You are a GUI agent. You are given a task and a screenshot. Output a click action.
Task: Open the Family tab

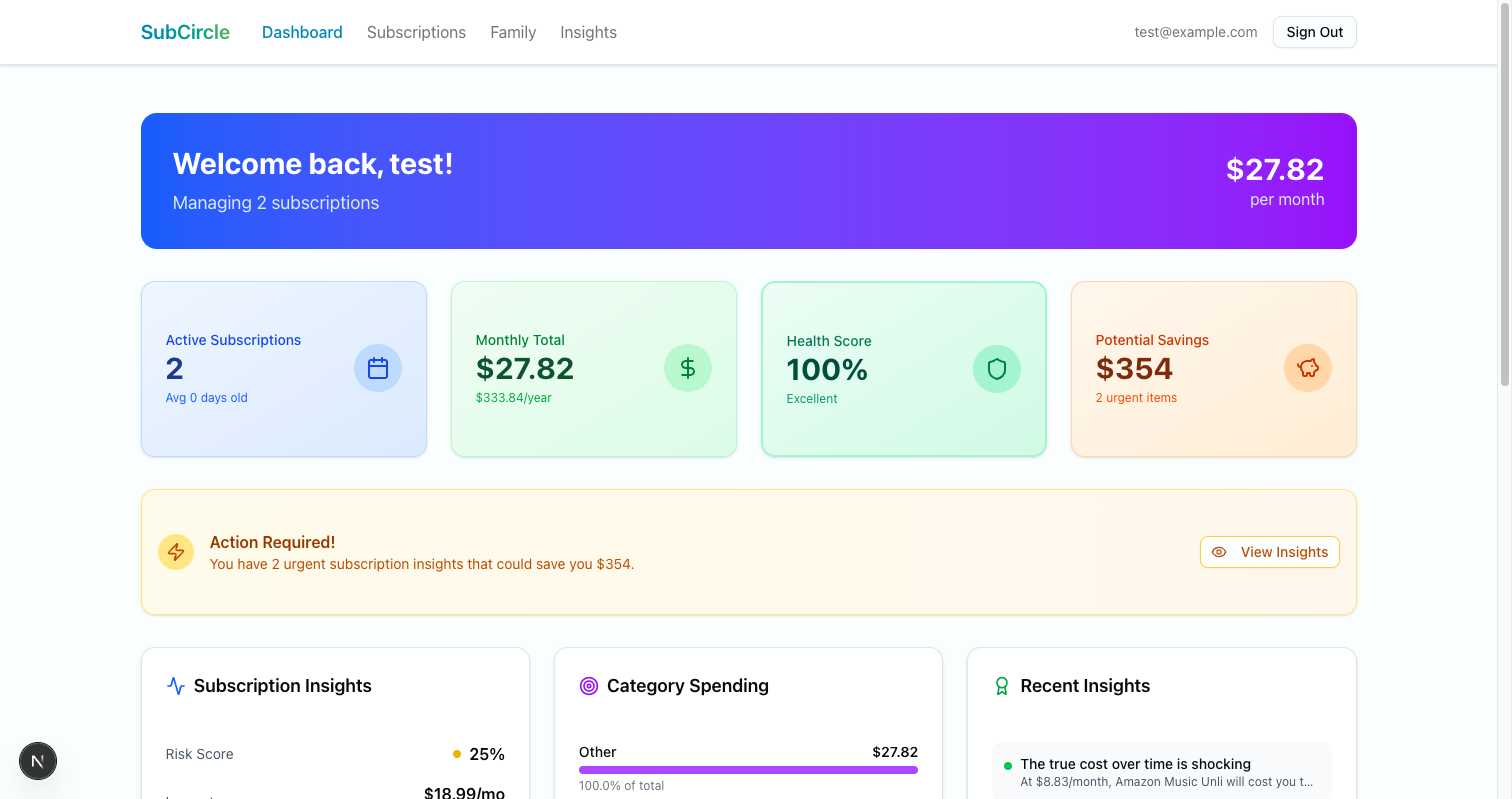point(513,32)
